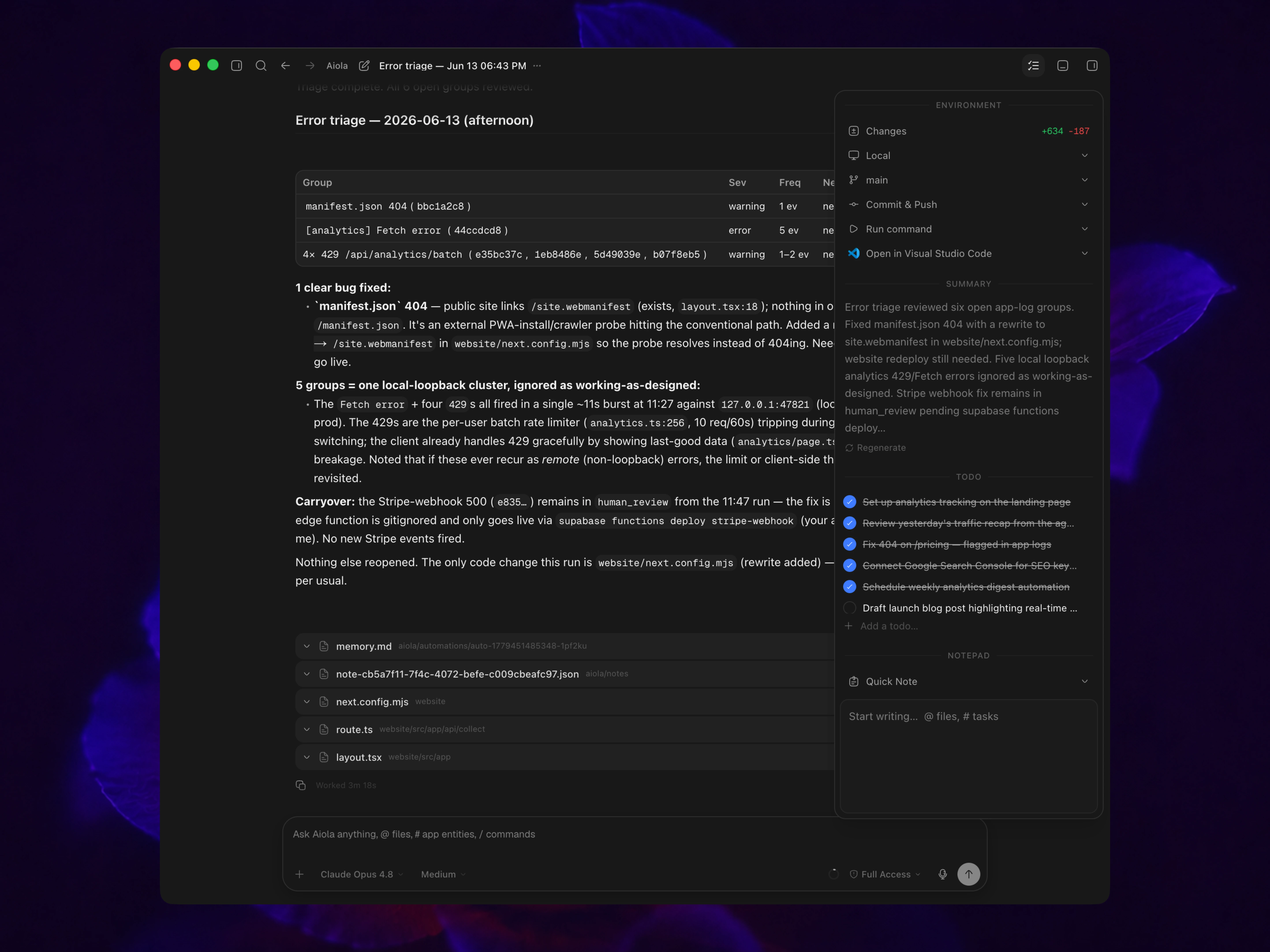Click the Local monitor icon
1270x952 pixels.
pos(854,156)
